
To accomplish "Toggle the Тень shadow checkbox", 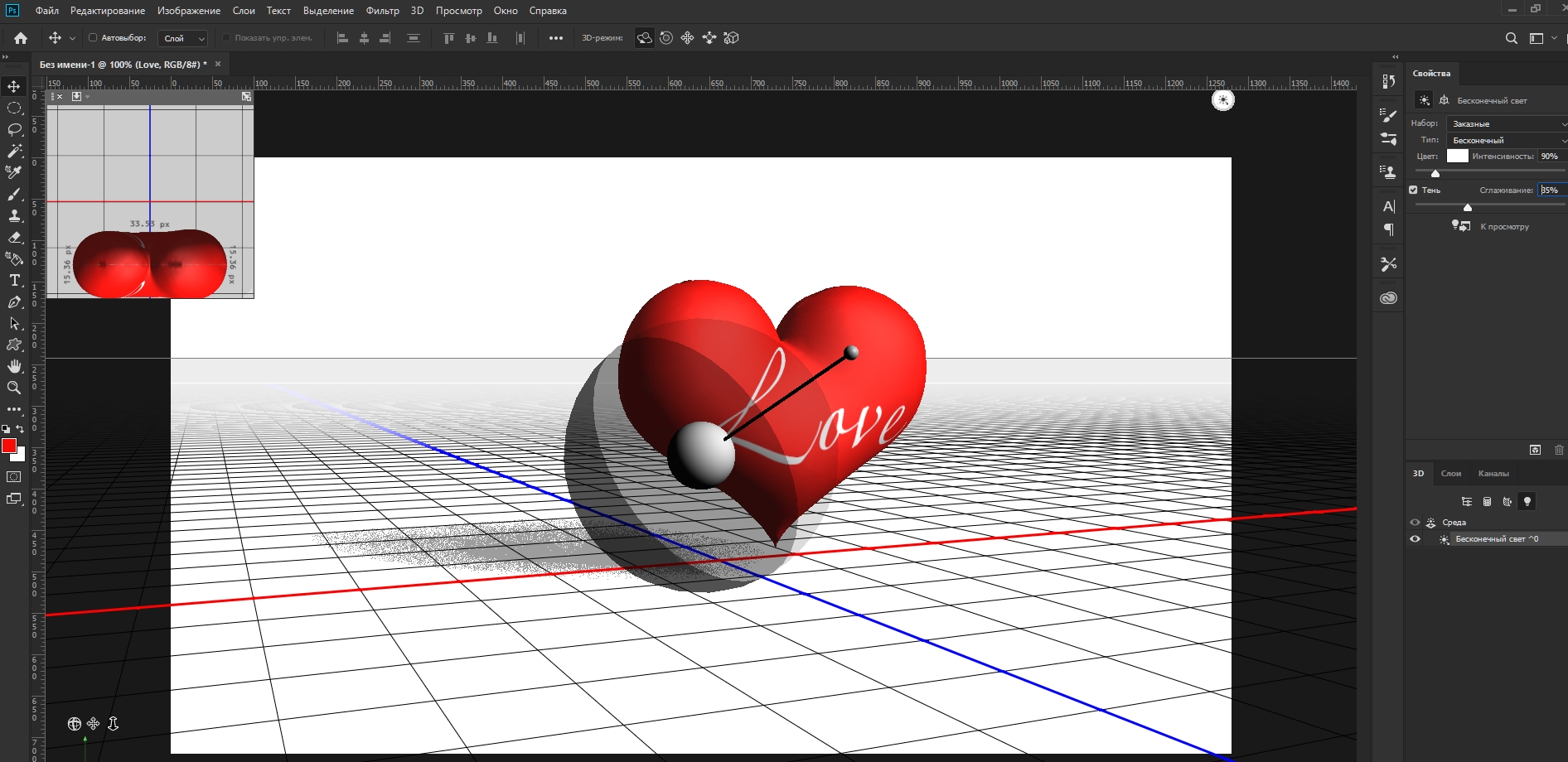I will point(1414,190).
